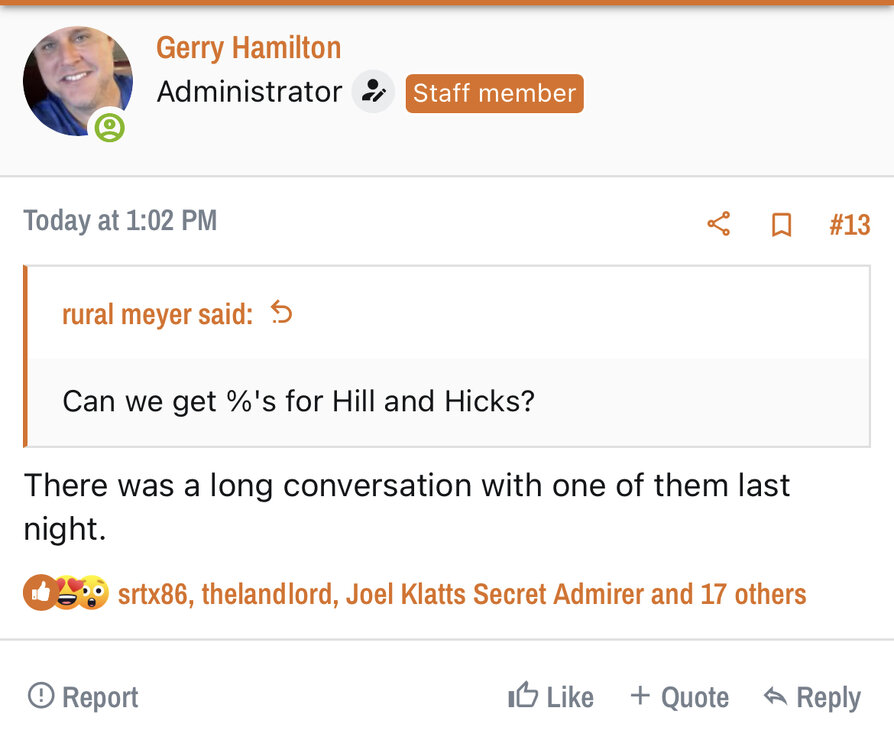Image resolution: width=894 pixels, height=750 pixels.
Task: Click the thumbs-up reaction emoji
Action: click(x=40, y=593)
